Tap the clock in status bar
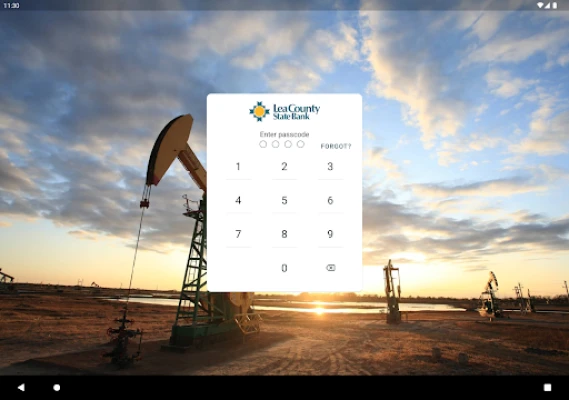Image resolution: width=569 pixels, height=400 pixels. 11,5
